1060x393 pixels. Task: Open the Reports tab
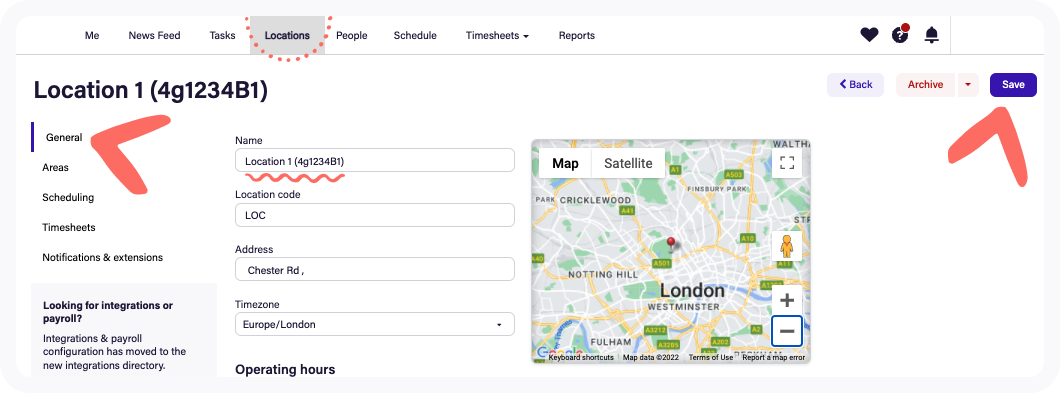pyautogui.click(x=577, y=36)
